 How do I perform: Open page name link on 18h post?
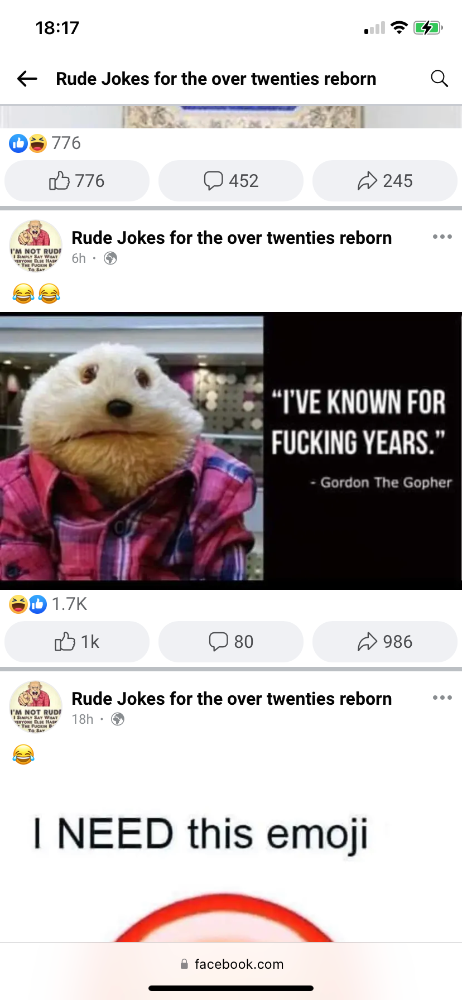(232, 699)
